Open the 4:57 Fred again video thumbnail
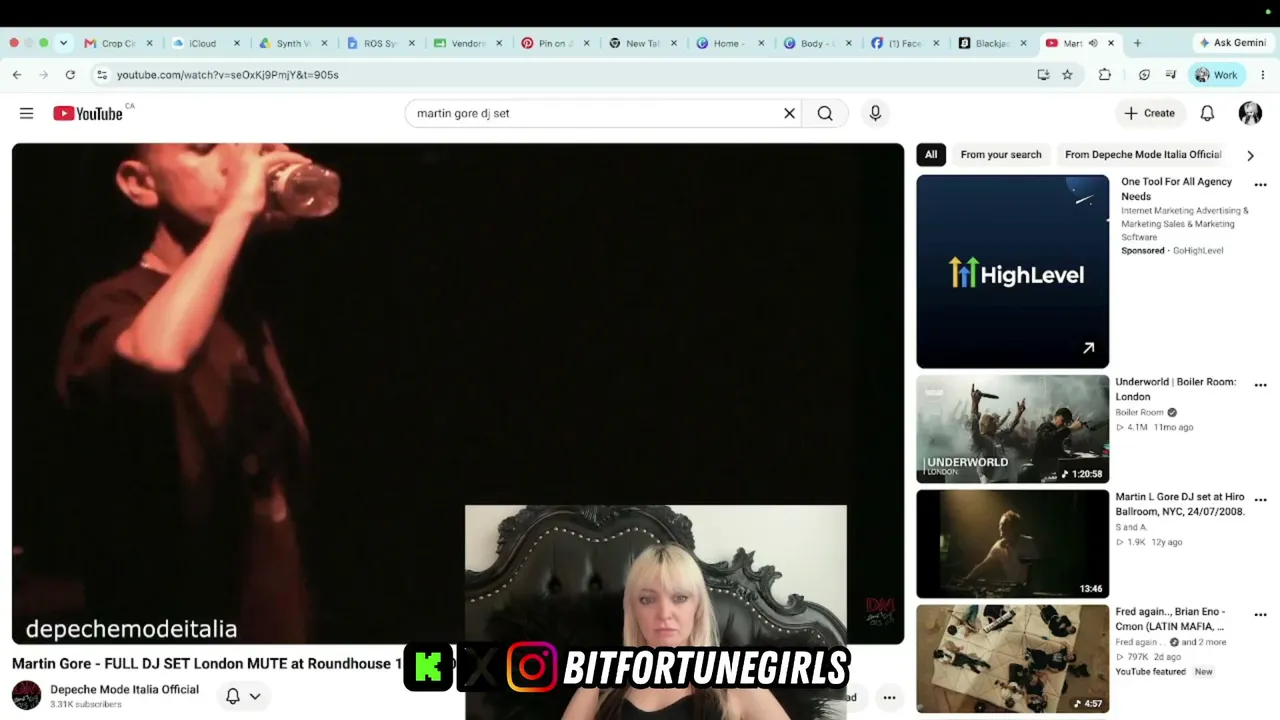This screenshot has width=1280, height=720. tap(1013, 659)
